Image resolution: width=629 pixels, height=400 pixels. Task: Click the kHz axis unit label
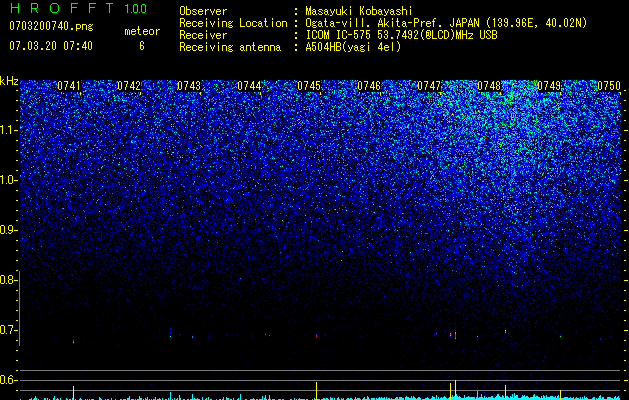pos(9,81)
